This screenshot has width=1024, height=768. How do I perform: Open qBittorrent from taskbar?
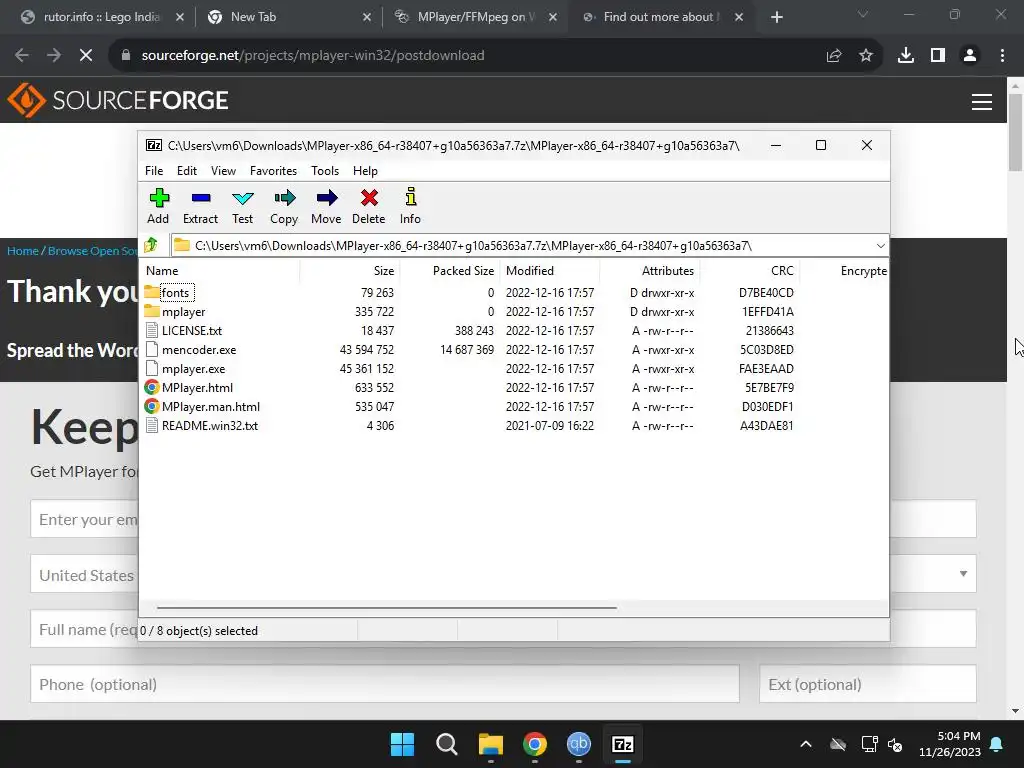579,743
